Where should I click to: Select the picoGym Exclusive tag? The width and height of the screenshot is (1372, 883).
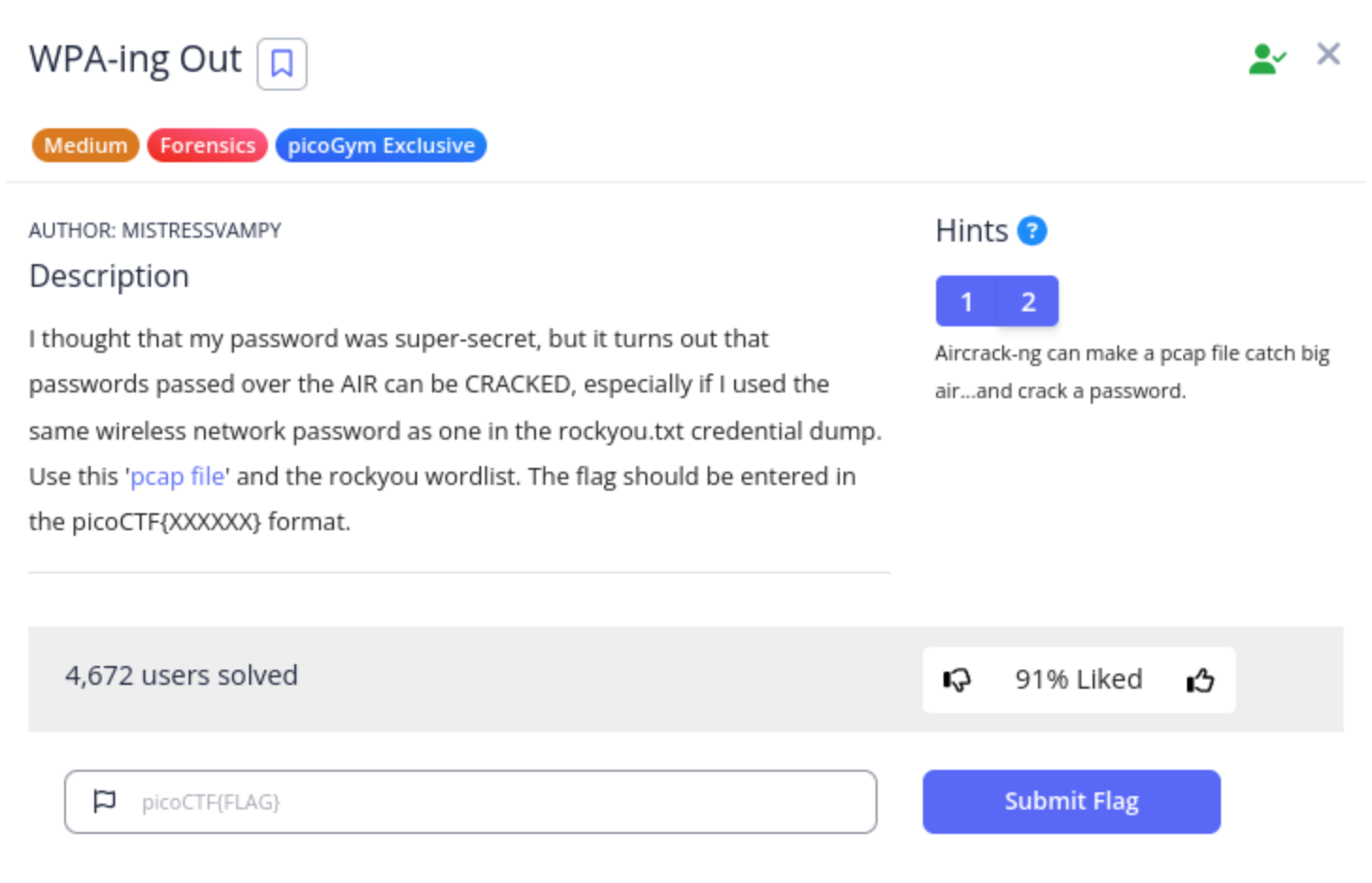click(x=381, y=145)
